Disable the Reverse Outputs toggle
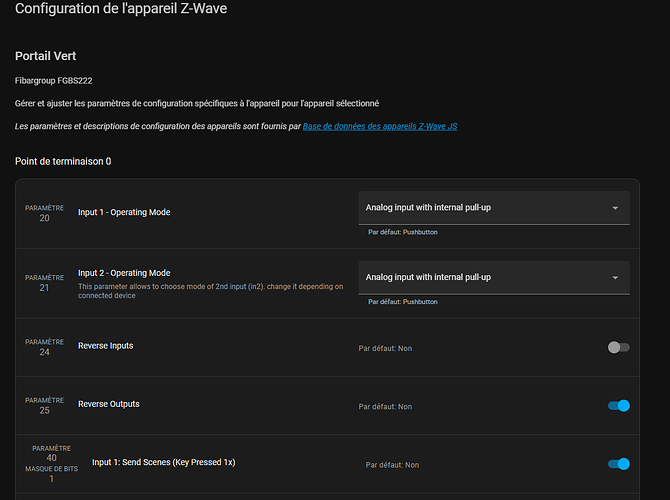This screenshot has width=670, height=500. point(618,406)
